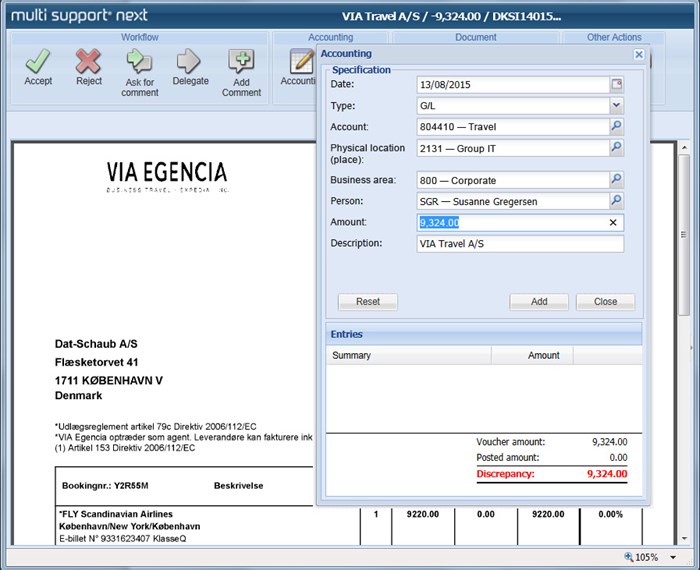Click the Description field VIA Travel A/S
Viewport: 700px width, 570px height.
click(x=520, y=244)
